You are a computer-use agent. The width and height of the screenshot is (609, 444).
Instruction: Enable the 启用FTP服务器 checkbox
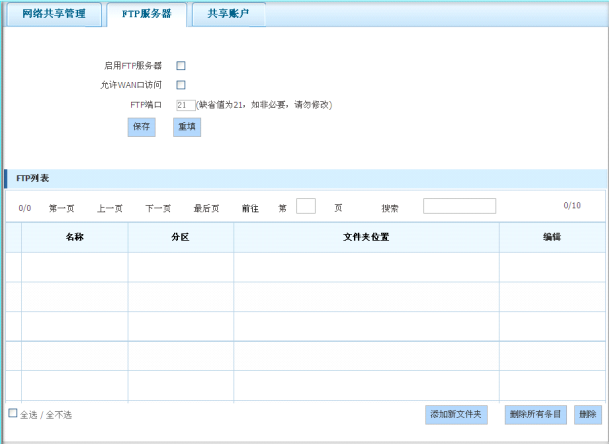(x=181, y=65)
